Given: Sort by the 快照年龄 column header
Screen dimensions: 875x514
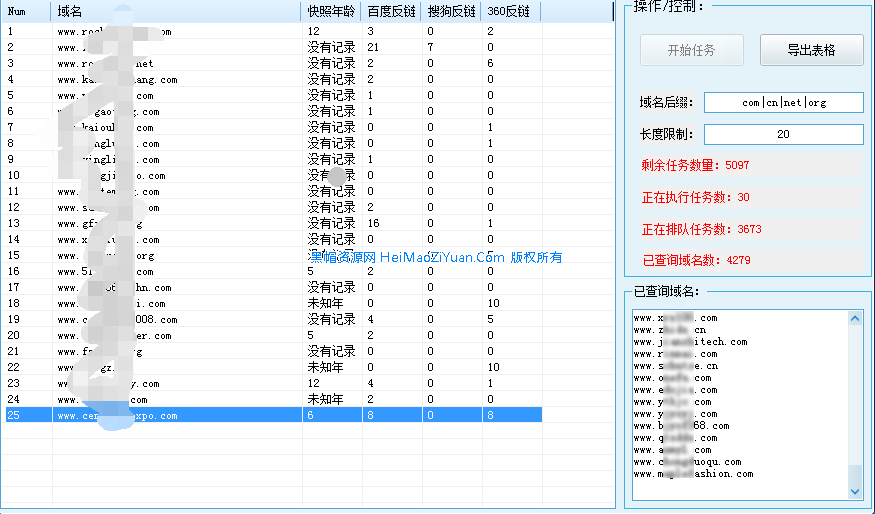Looking at the screenshot, I should click(330, 11).
